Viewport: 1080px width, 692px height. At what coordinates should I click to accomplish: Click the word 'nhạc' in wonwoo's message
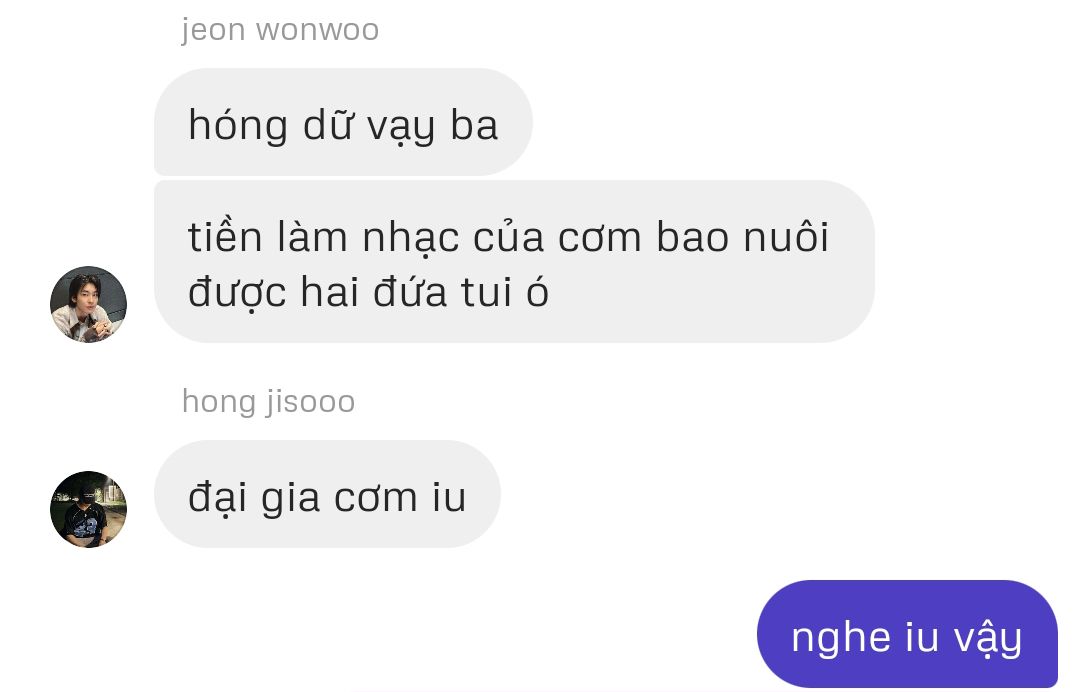point(411,238)
